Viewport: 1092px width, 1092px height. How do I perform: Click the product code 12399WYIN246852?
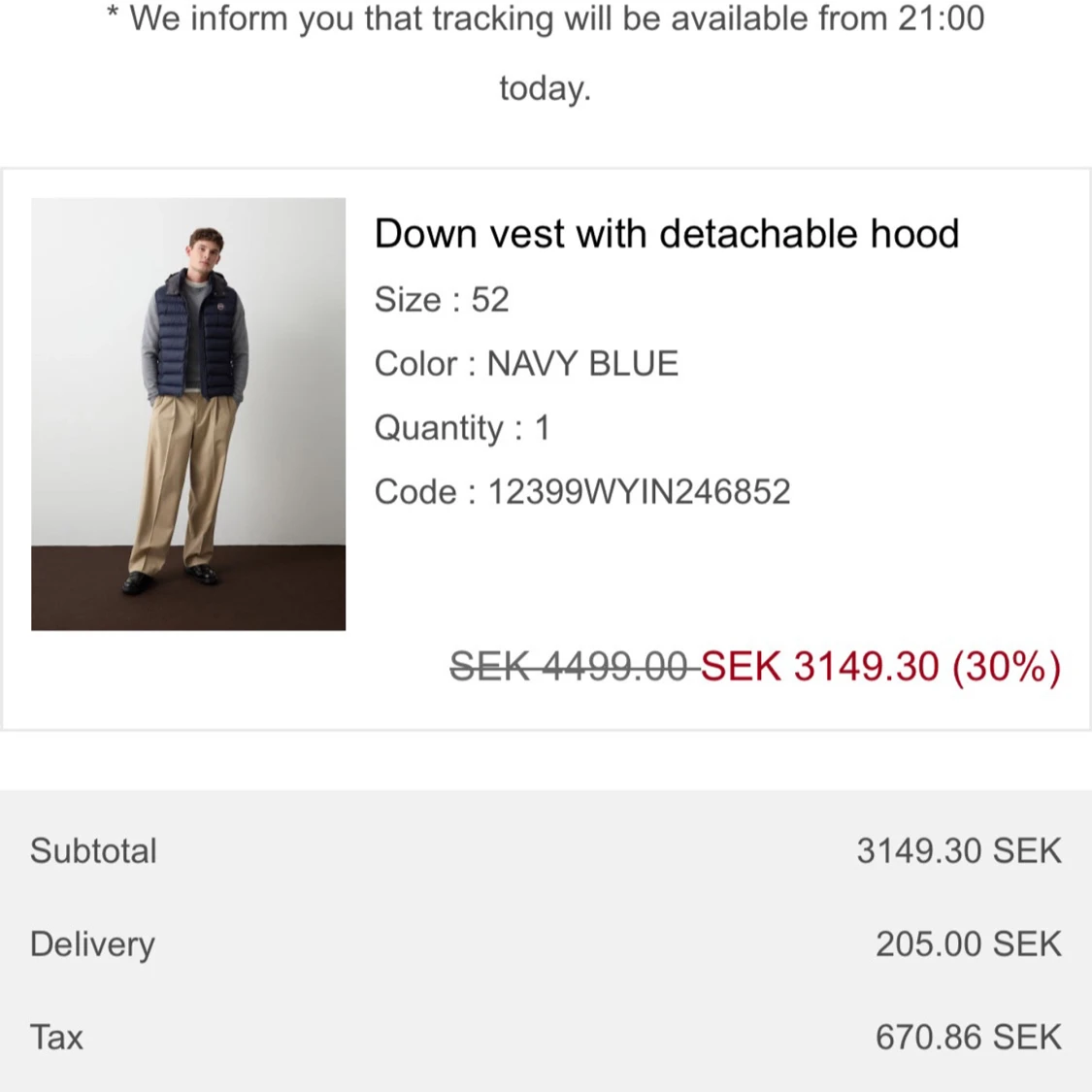639,492
